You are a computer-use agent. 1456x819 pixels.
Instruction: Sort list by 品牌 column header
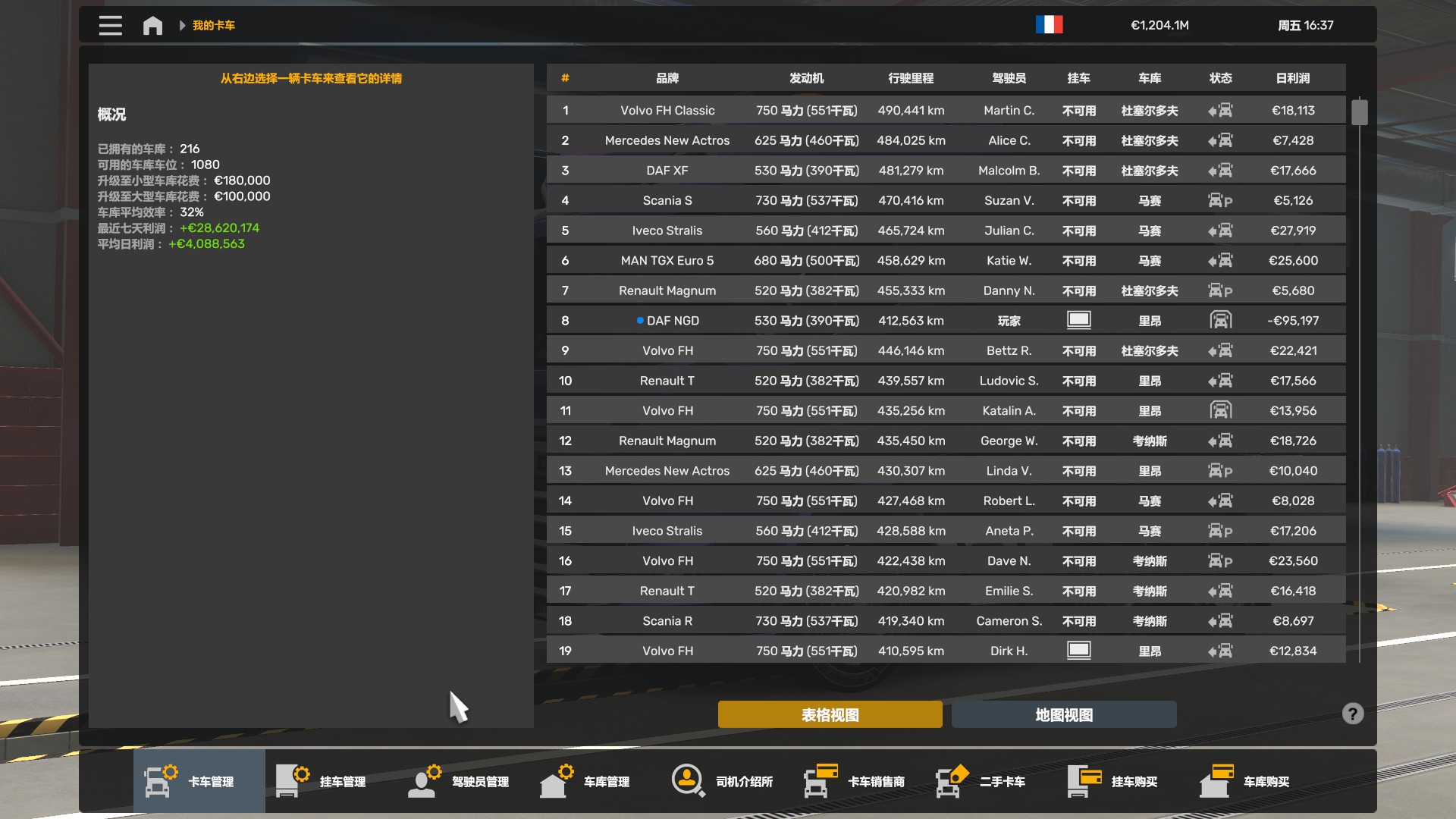coord(667,78)
